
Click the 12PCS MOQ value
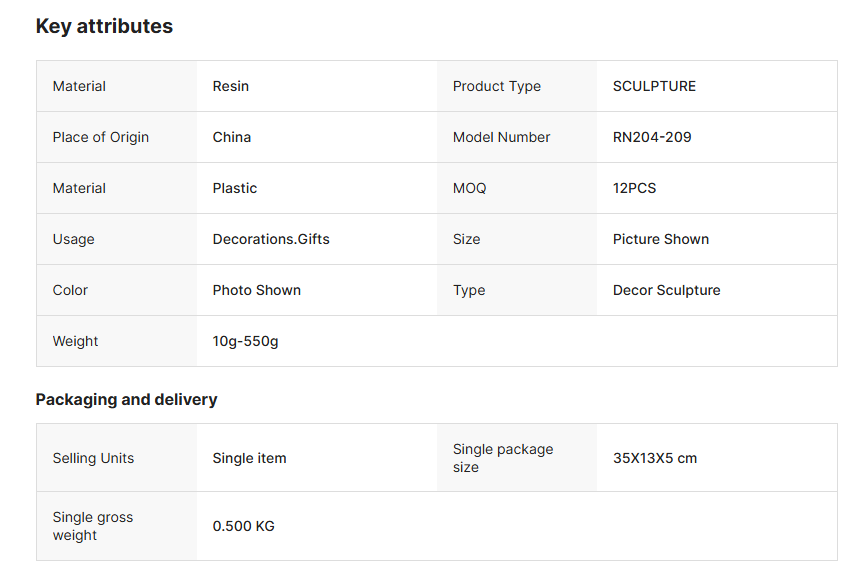(x=634, y=188)
